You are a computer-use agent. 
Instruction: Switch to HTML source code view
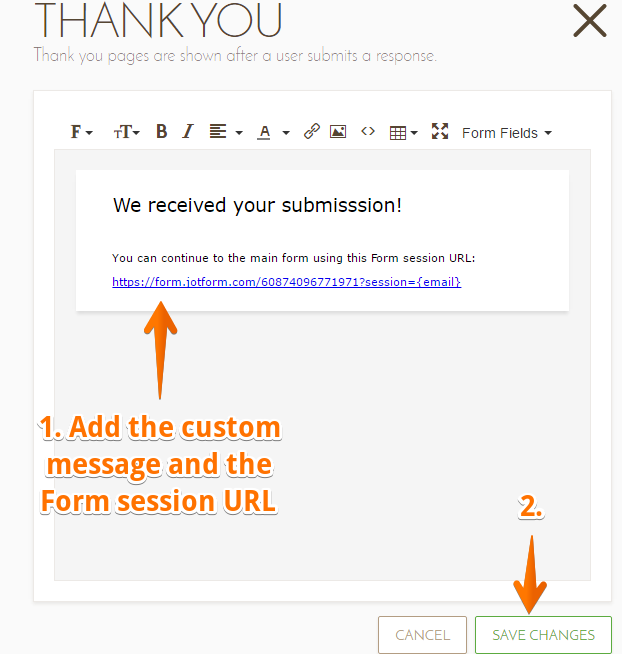click(368, 132)
